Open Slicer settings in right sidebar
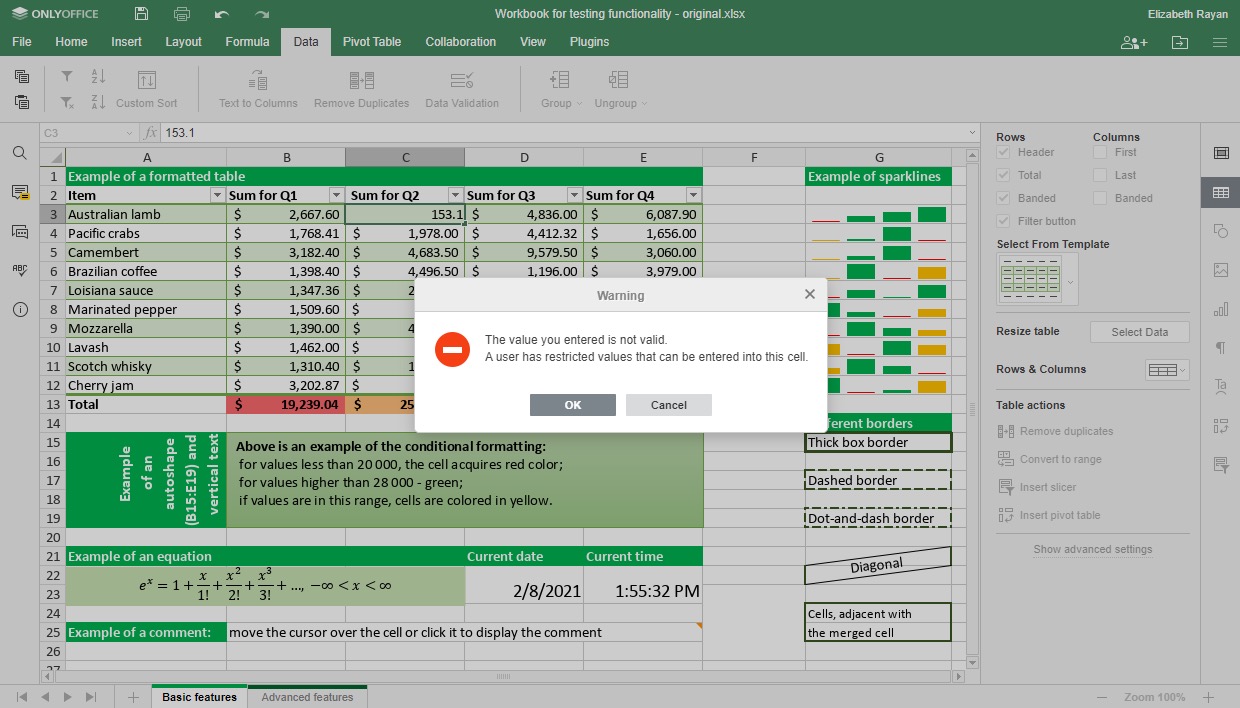The height and width of the screenshot is (708, 1240). coord(1221,465)
